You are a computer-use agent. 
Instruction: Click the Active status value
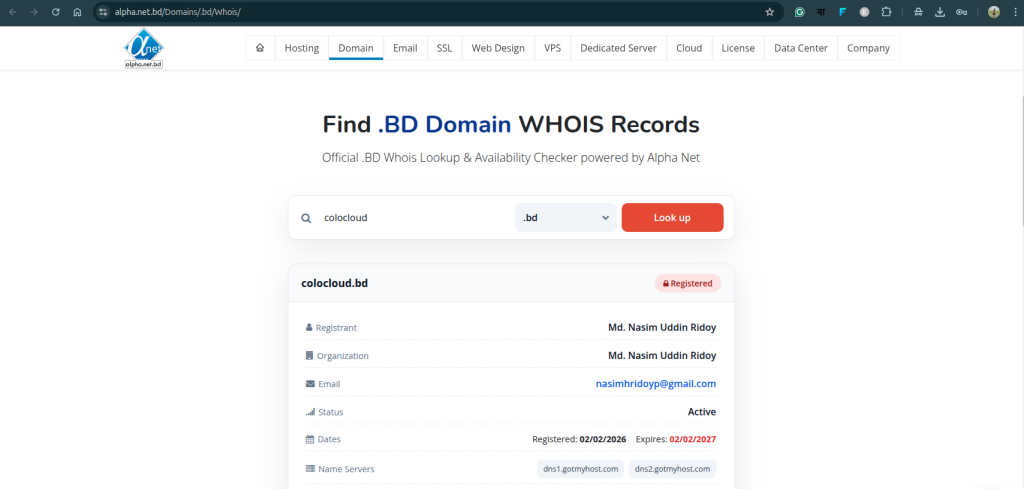[x=702, y=412]
